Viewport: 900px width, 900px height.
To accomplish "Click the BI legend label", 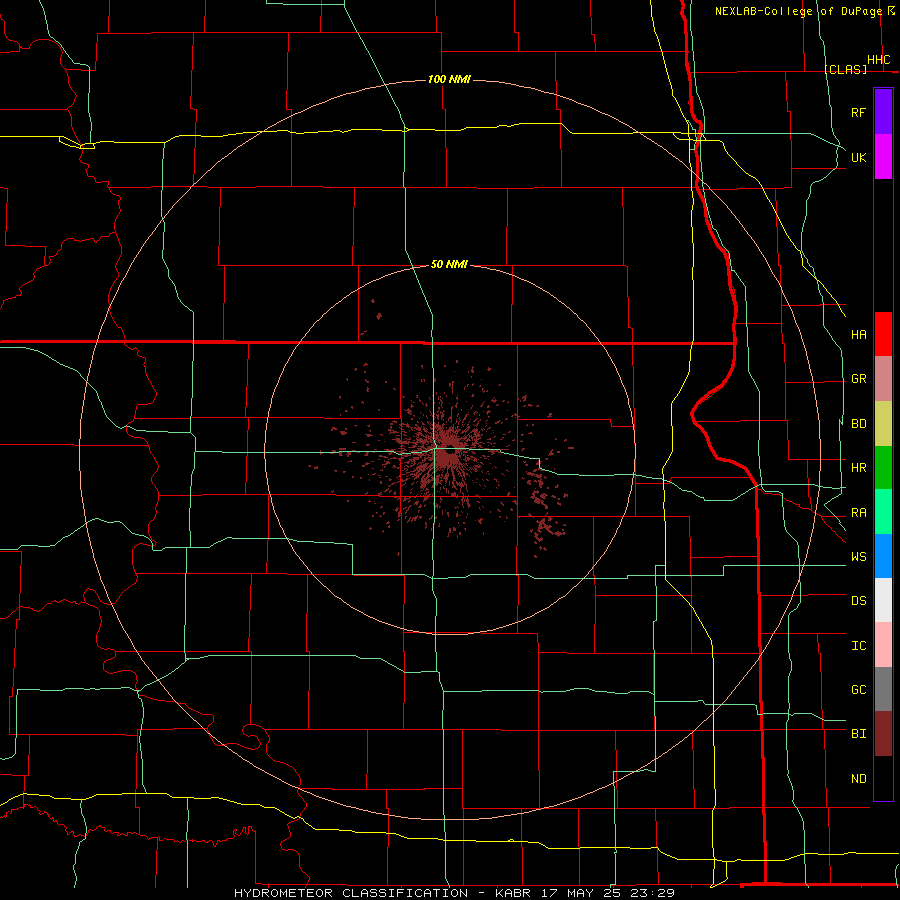I will pyautogui.click(x=858, y=734).
